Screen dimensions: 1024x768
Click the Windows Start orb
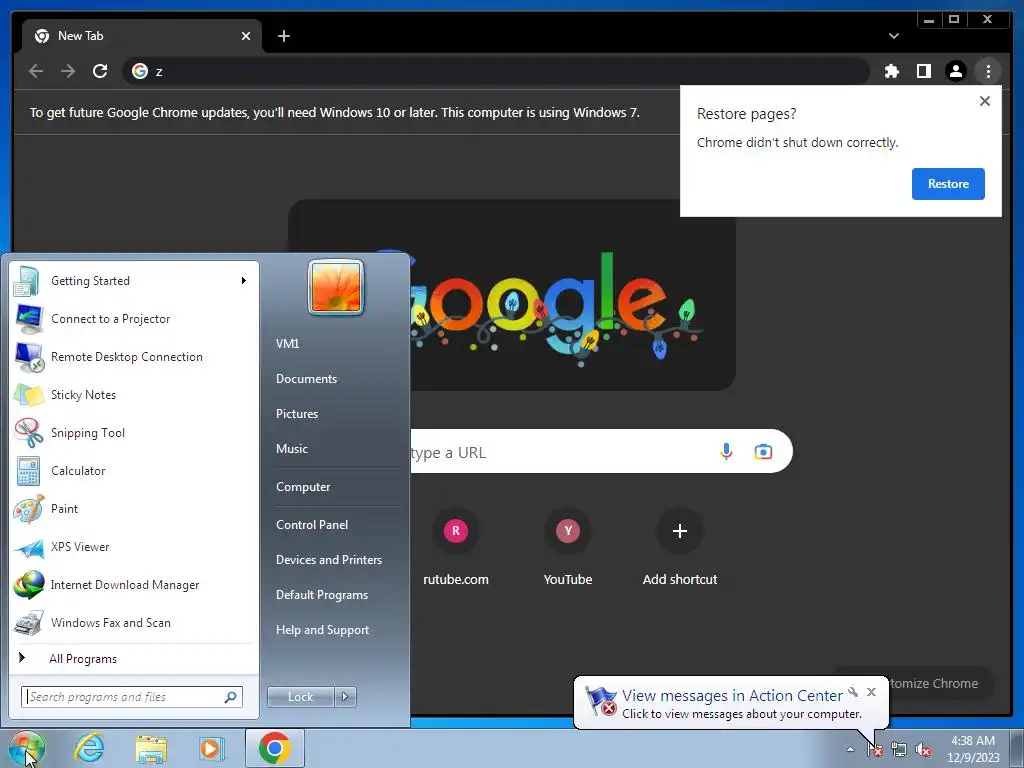point(26,748)
